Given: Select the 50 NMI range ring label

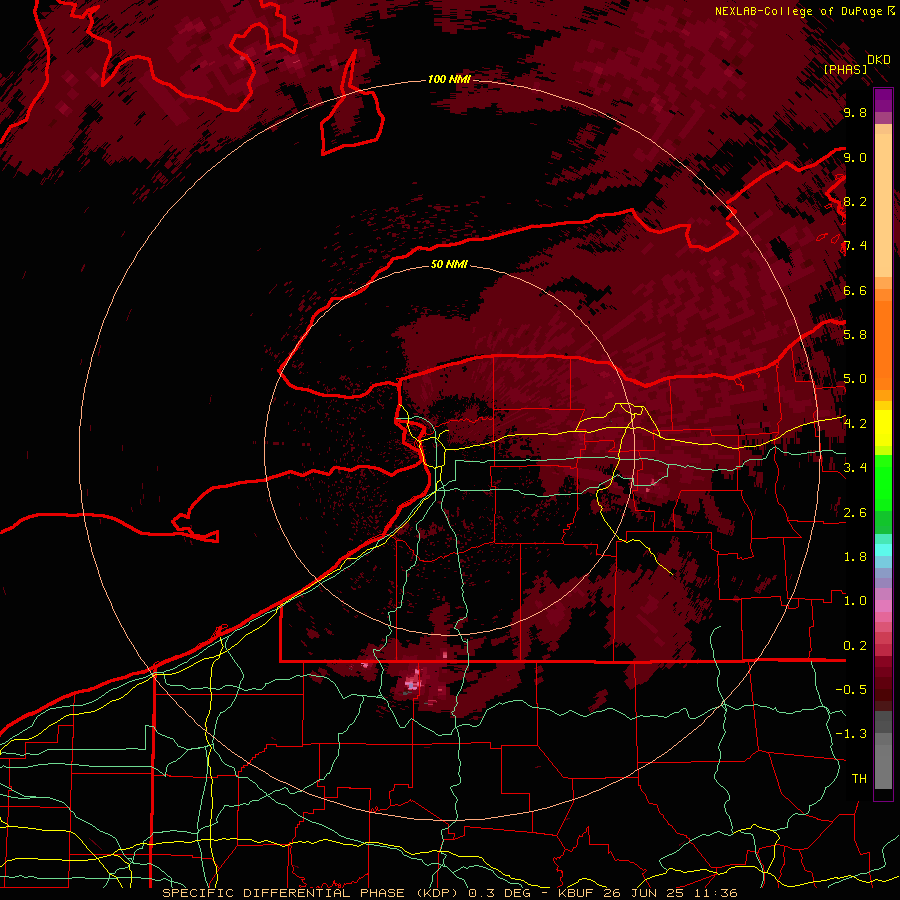Looking at the screenshot, I should tap(449, 265).
